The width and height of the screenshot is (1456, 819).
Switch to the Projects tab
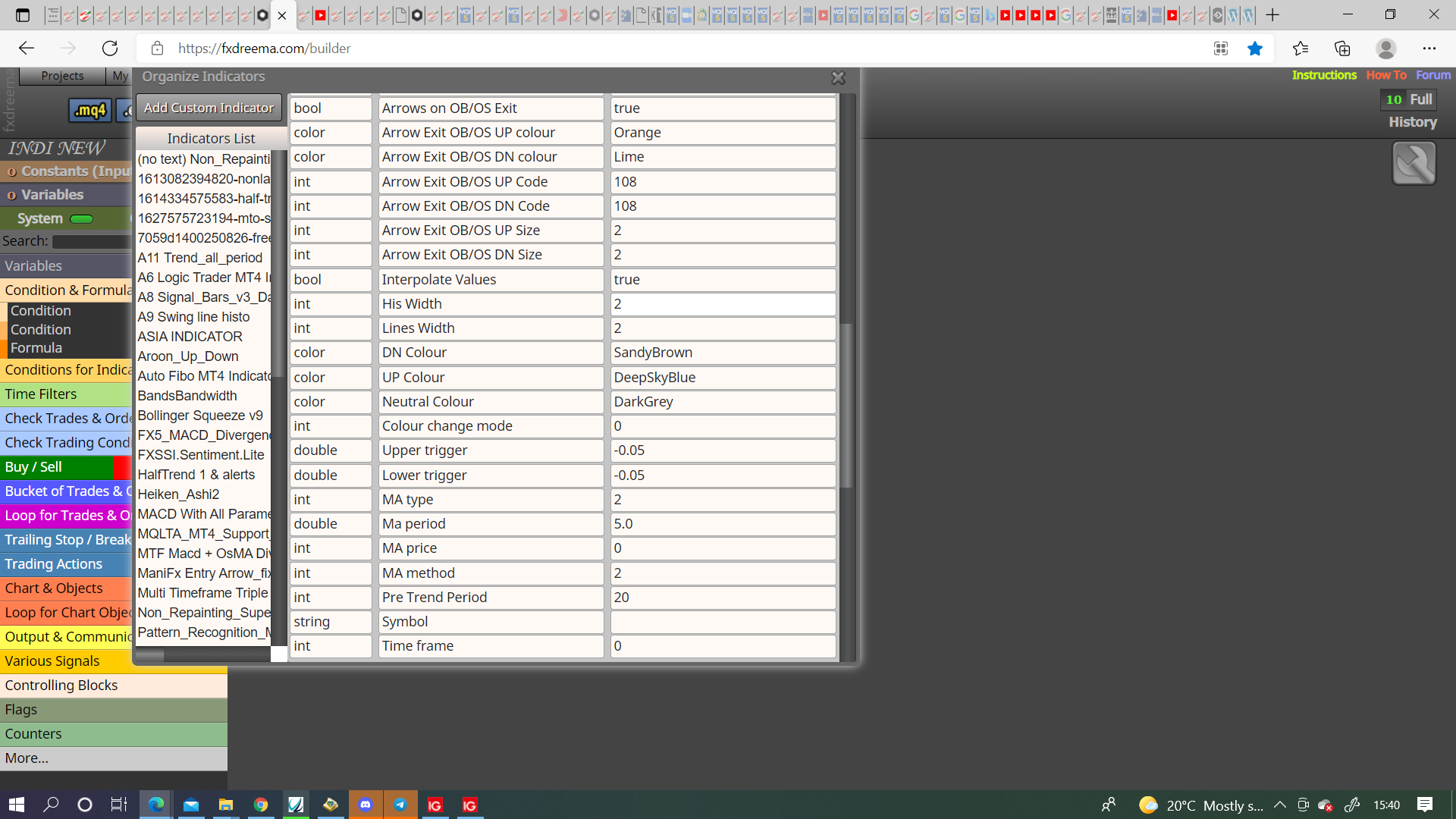click(62, 76)
